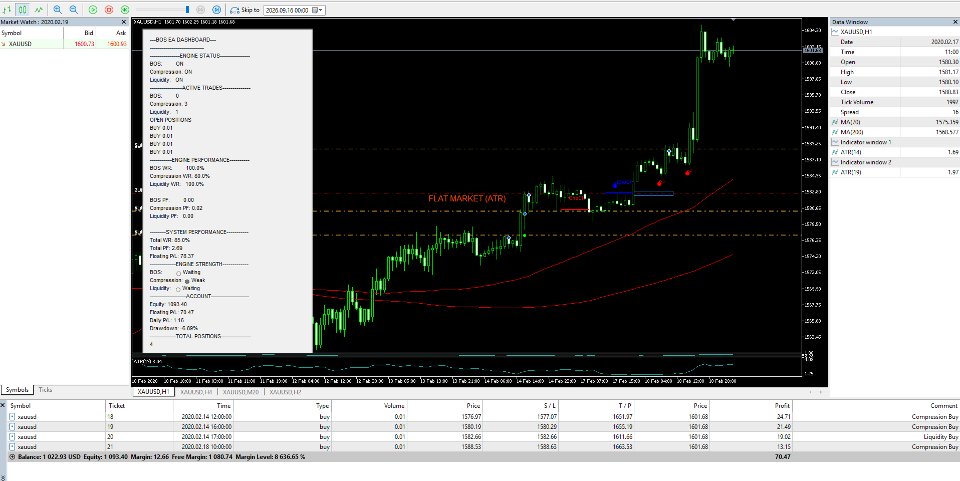Click the Ticket column header
960x481 pixels.
116,406
